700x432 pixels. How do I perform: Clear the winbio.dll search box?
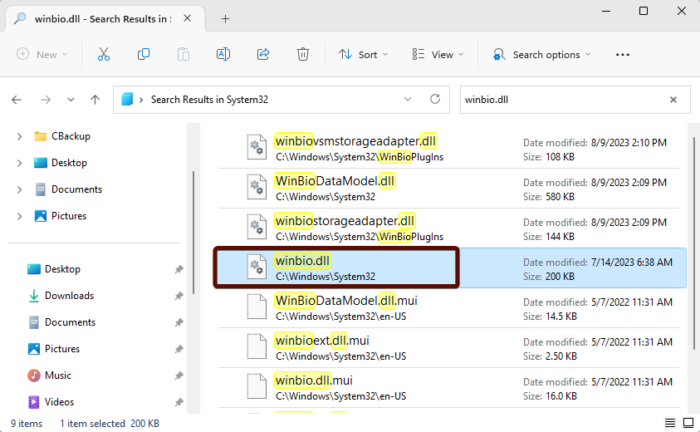pyautogui.click(x=674, y=99)
